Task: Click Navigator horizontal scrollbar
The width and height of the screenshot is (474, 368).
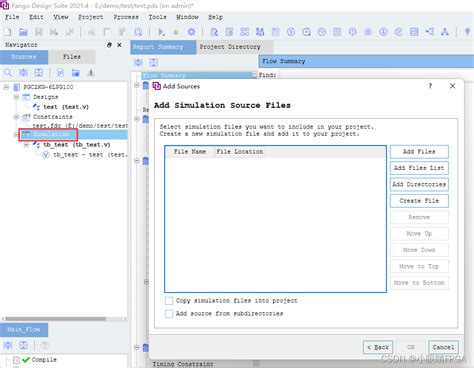Action: point(55,319)
